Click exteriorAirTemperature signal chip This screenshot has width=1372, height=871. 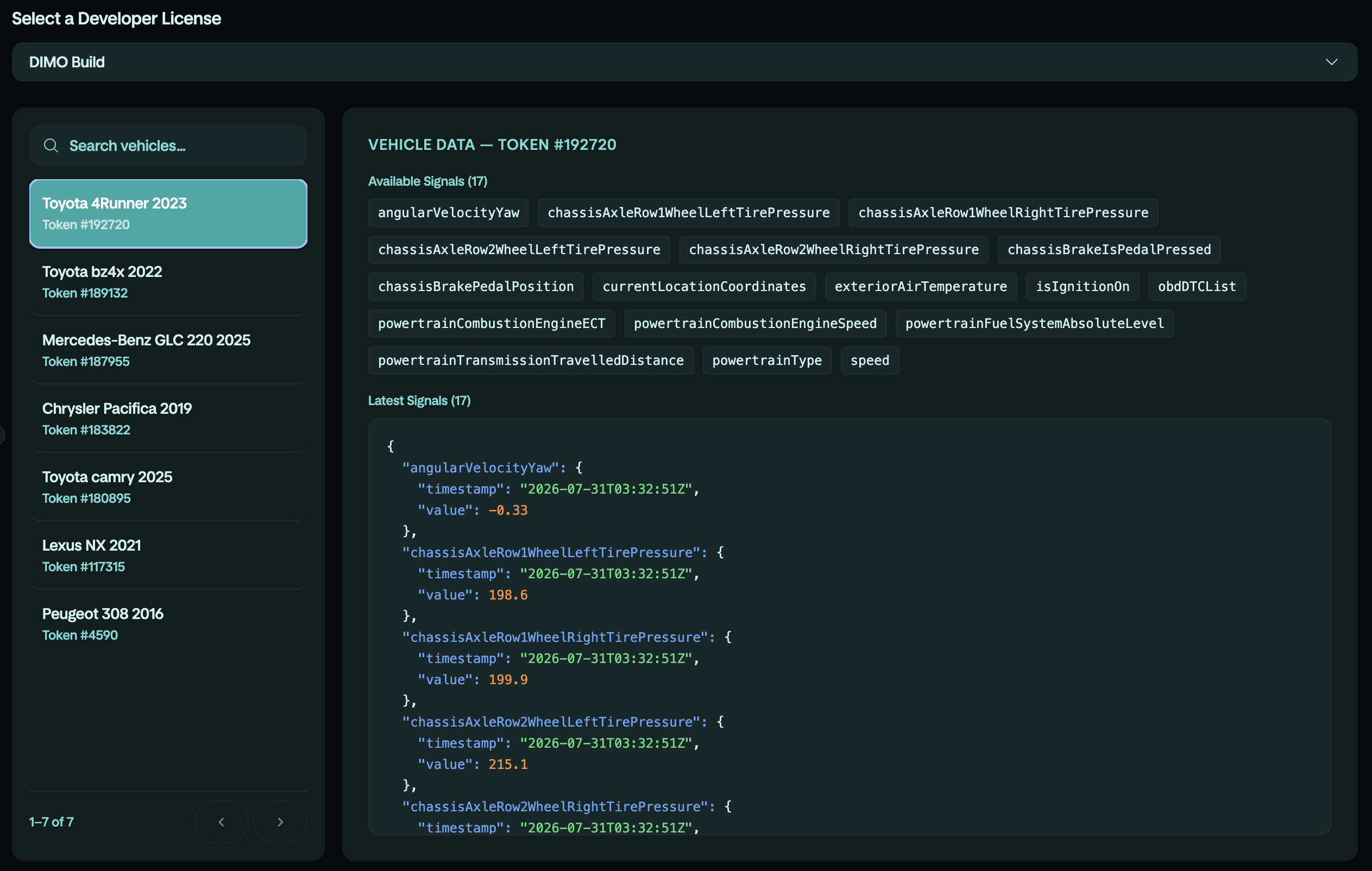(921, 287)
